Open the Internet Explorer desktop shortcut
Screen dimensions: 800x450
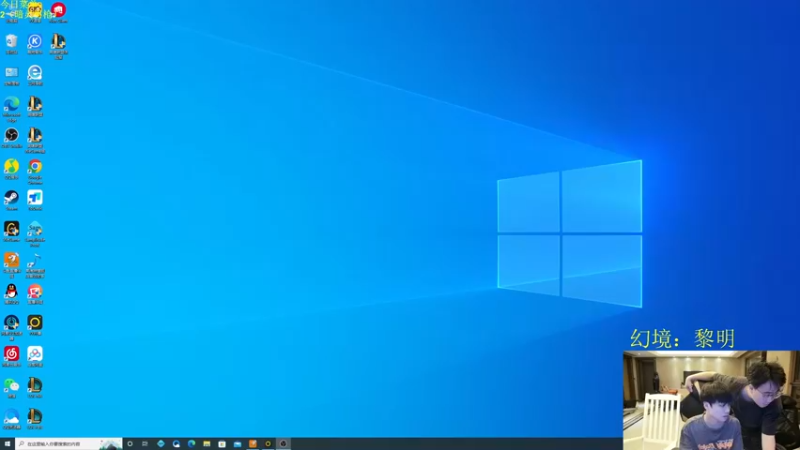35,74
